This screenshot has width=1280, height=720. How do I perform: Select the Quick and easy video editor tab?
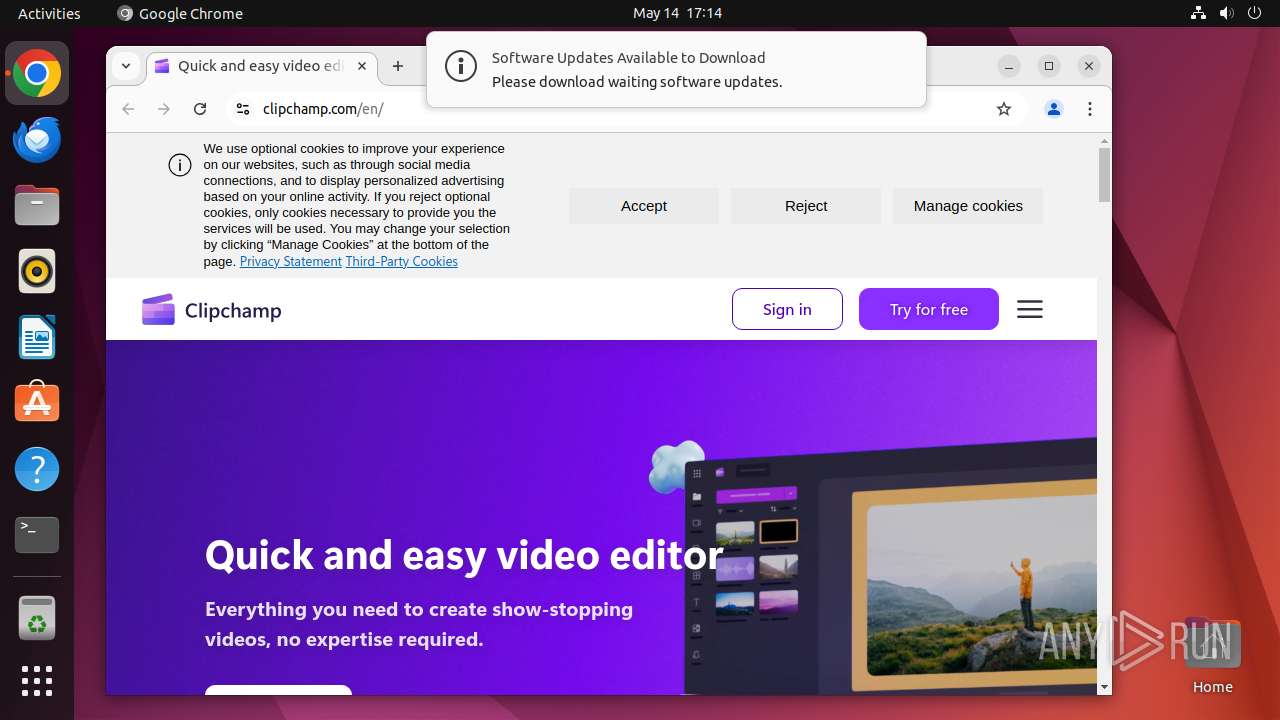(x=262, y=66)
